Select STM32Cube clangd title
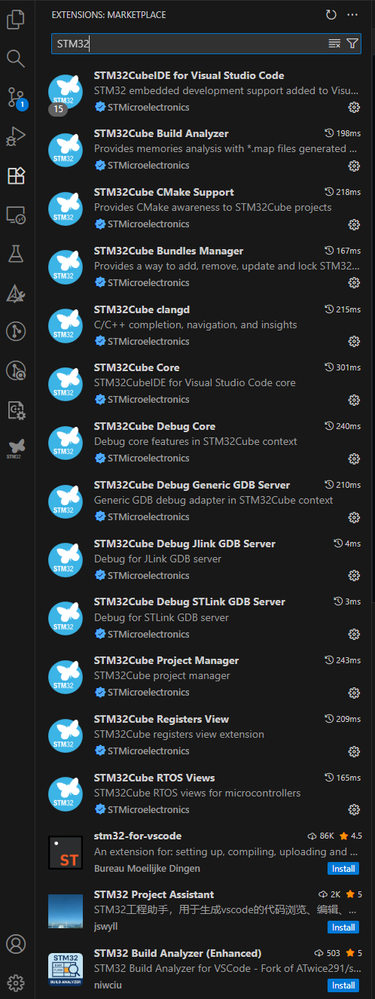Viewport: 375px width, 999px height. 142,310
